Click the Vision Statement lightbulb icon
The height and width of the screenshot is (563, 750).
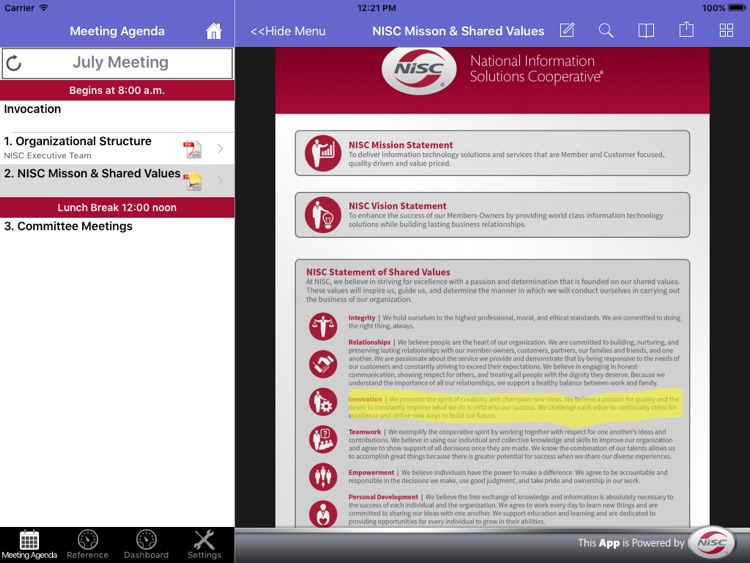pos(323,215)
